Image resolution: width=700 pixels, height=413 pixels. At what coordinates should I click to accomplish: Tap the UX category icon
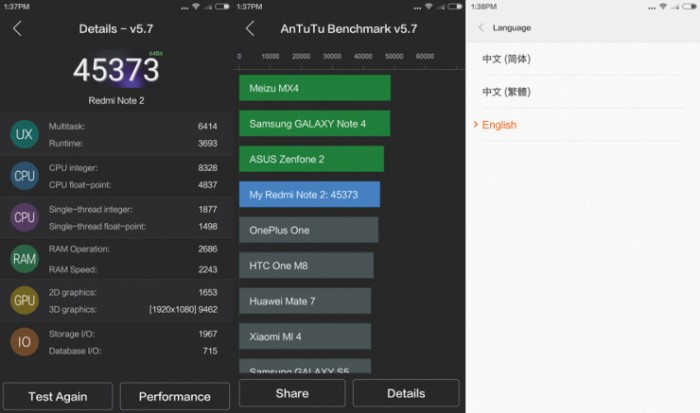[24, 134]
